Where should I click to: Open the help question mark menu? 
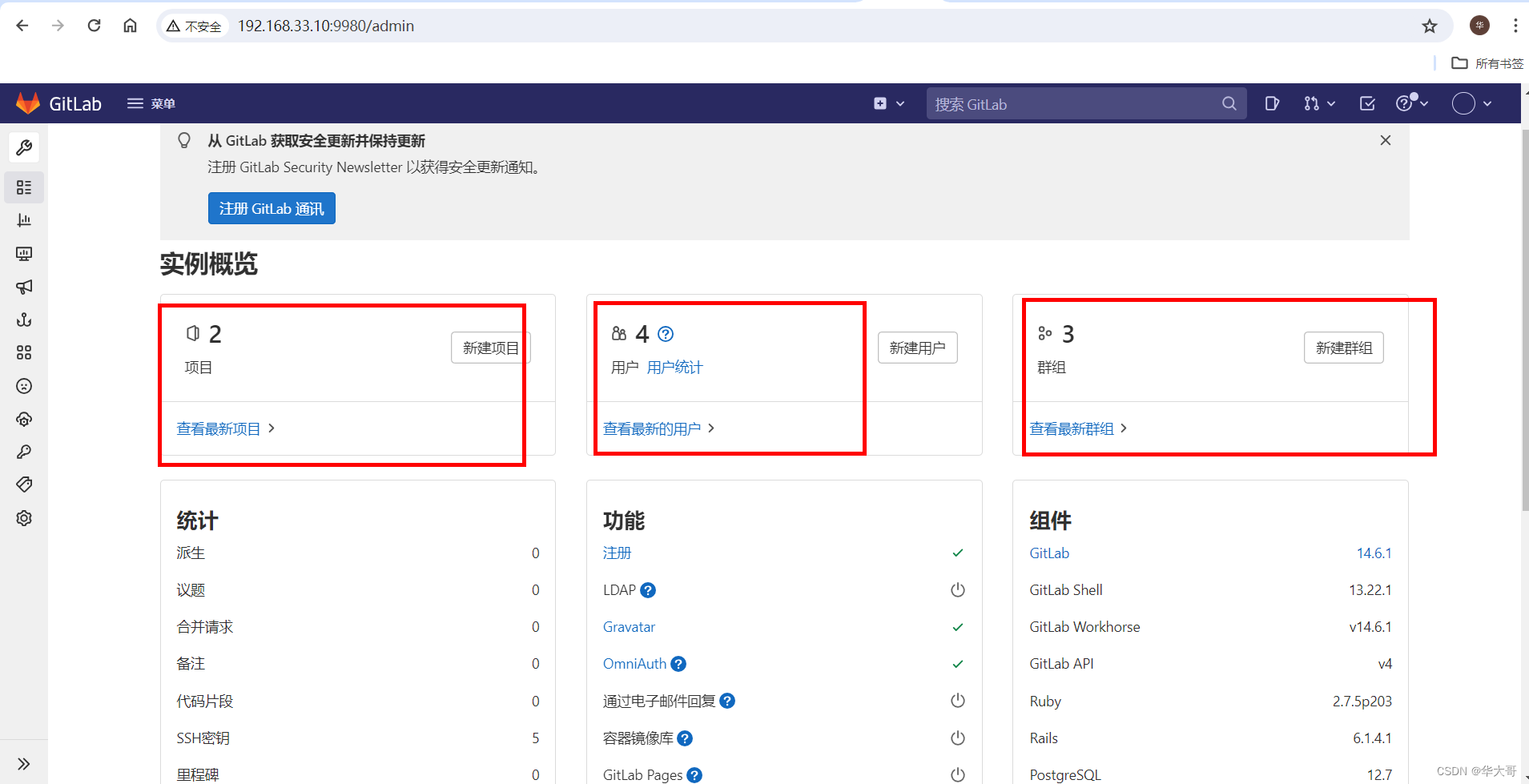tap(1412, 103)
